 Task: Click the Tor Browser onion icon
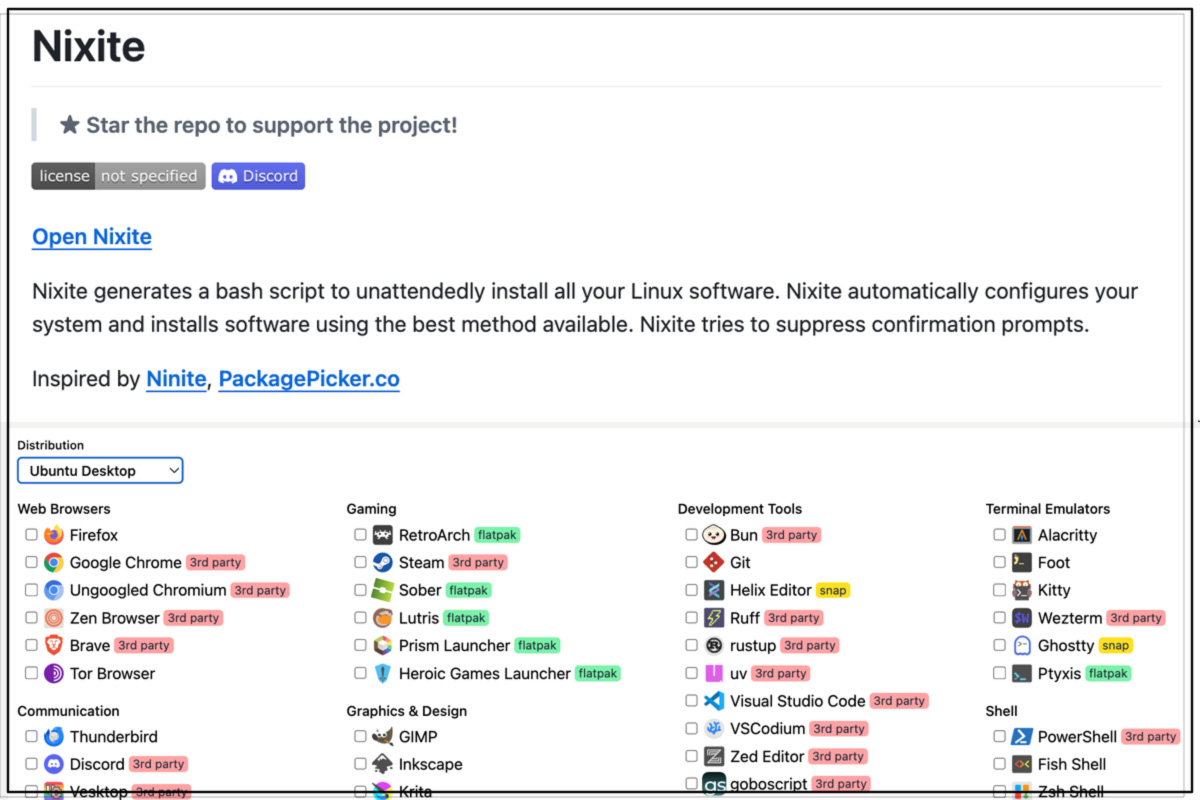(x=54, y=673)
